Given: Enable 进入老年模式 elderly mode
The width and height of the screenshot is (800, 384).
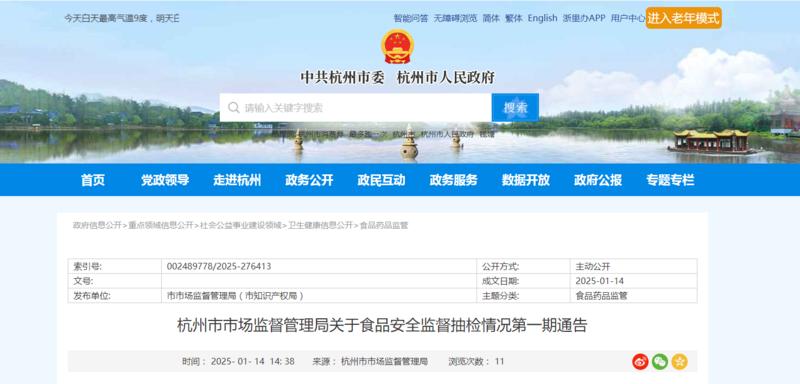Looking at the screenshot, I should (x=684, y=18).
